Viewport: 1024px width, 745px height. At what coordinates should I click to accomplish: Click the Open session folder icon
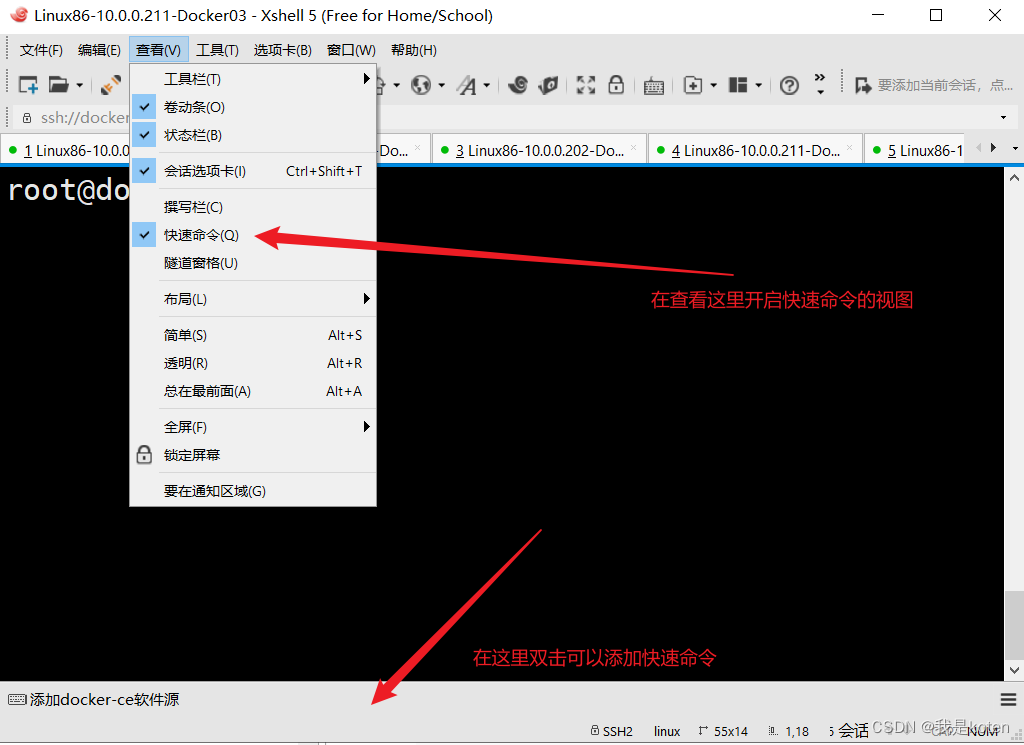pyautogui.click(x=59, y=85)
